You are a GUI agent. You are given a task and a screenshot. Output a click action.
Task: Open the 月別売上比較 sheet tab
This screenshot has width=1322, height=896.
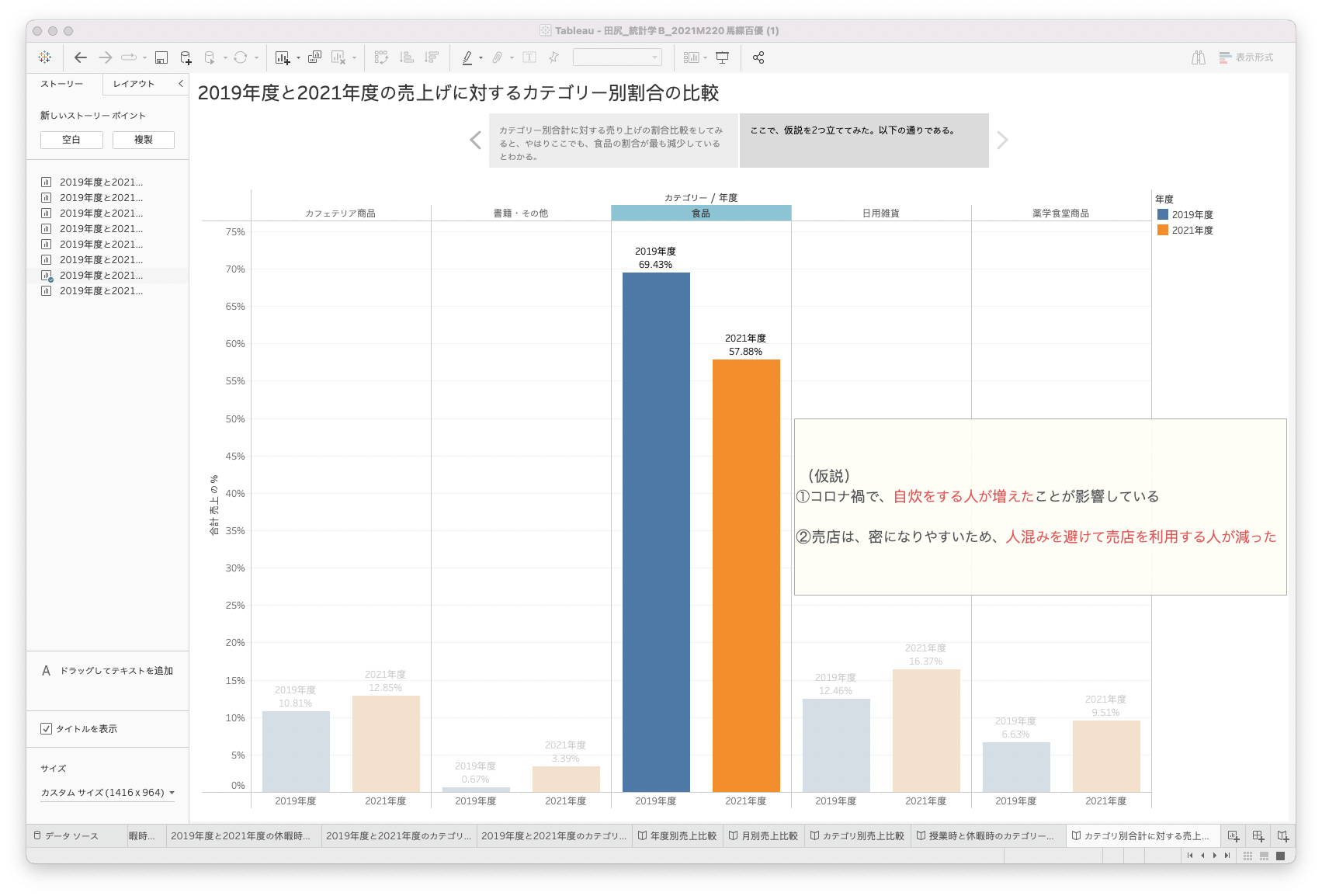click(x=763, y=836)
